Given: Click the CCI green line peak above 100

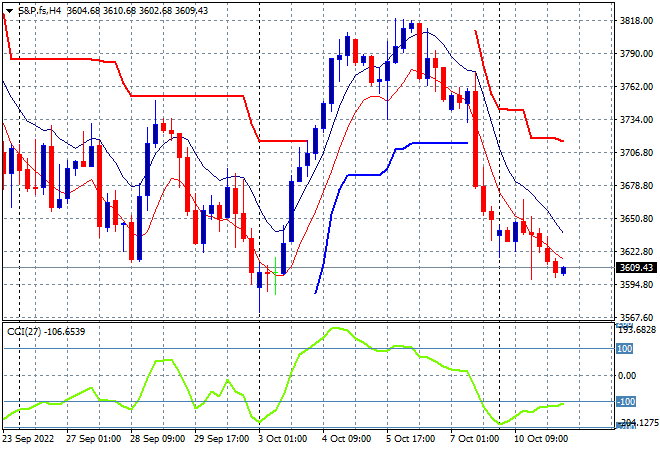Looking at the screenshot, I should click(336, 328).
